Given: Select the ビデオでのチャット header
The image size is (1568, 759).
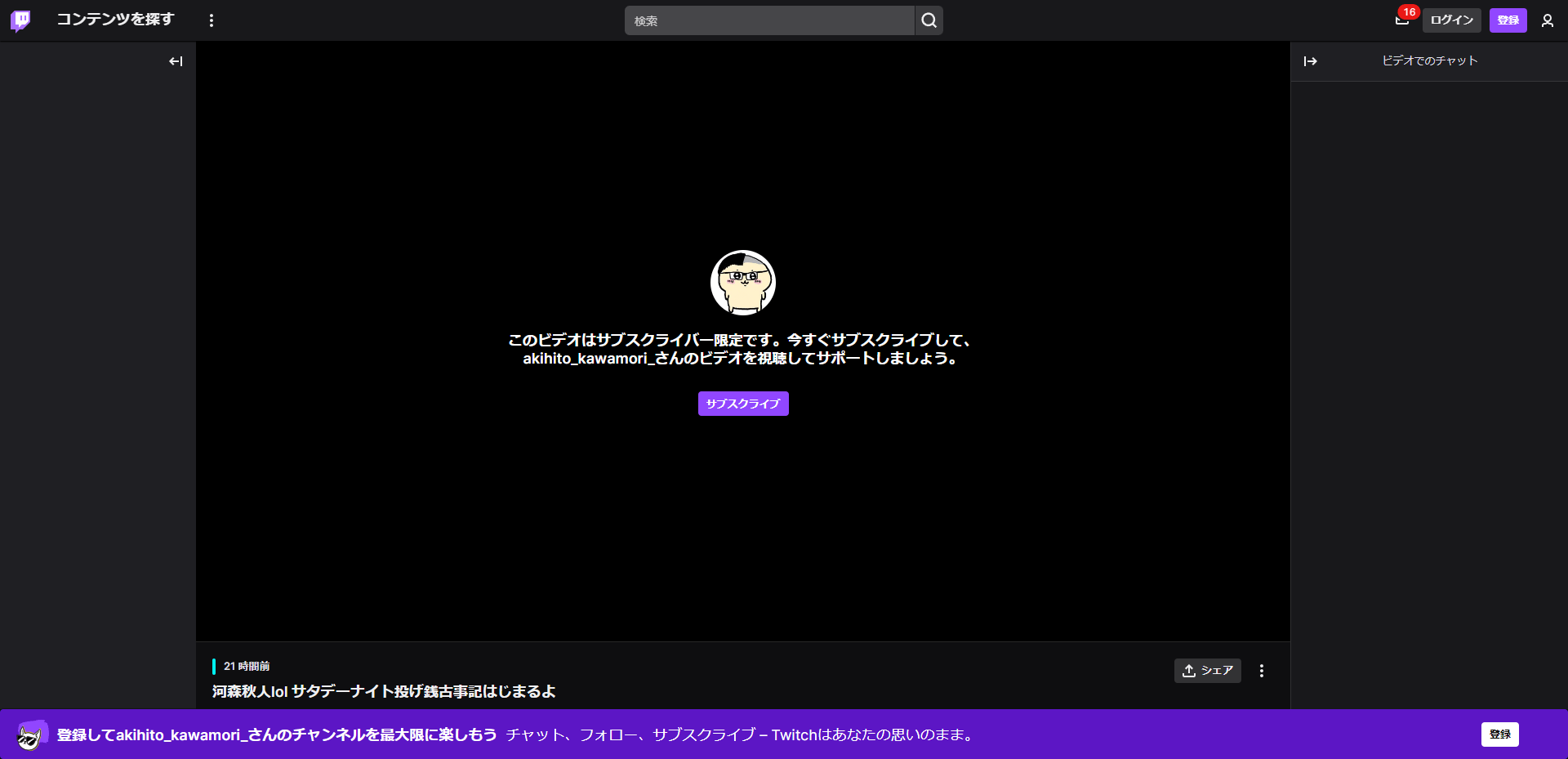Looking at the screenshot, I should coord(1429,60).
